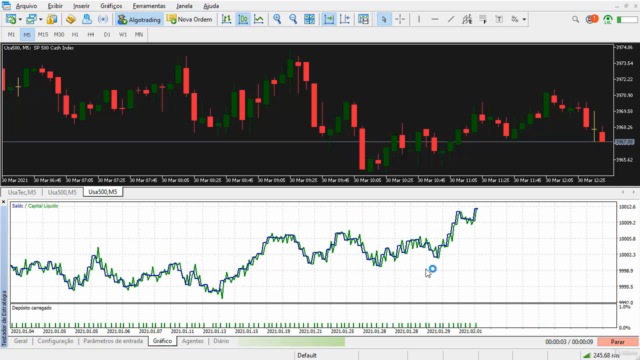The image size is (640, 360).
Task: Select the trendline drawing tool
Action: pos(451,19)
